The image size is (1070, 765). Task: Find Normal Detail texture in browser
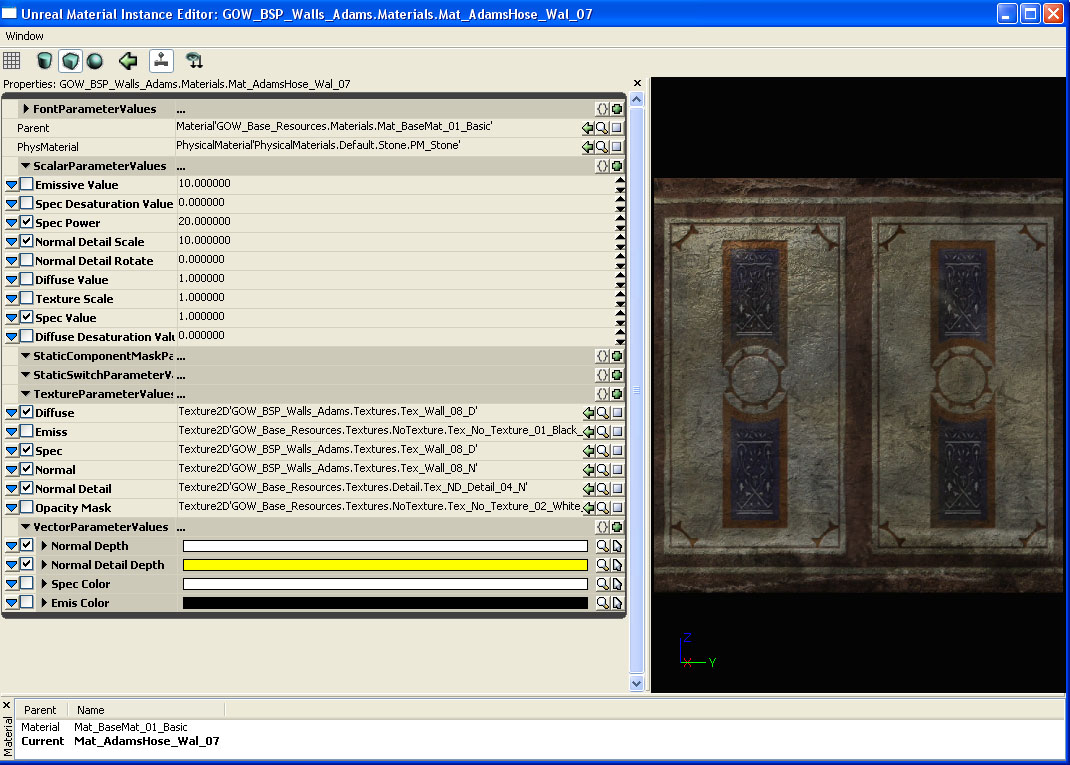pos(603,489)
